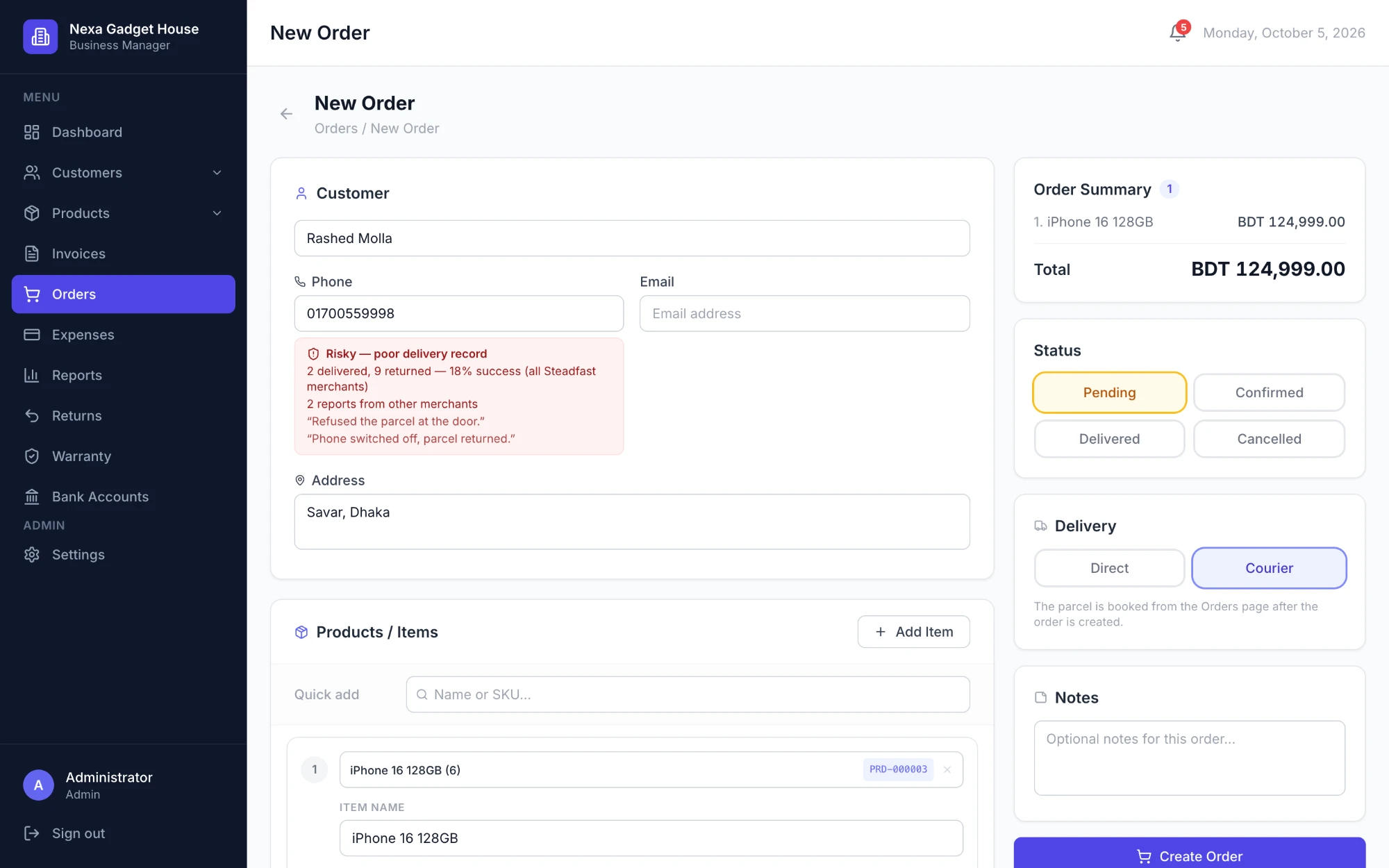Set order status to Cancelled

click(1269, 439)
